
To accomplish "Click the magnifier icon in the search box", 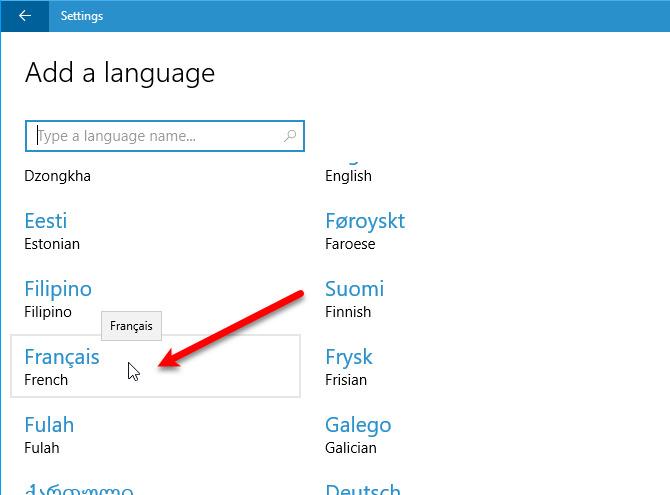I will tap(291, 136).
